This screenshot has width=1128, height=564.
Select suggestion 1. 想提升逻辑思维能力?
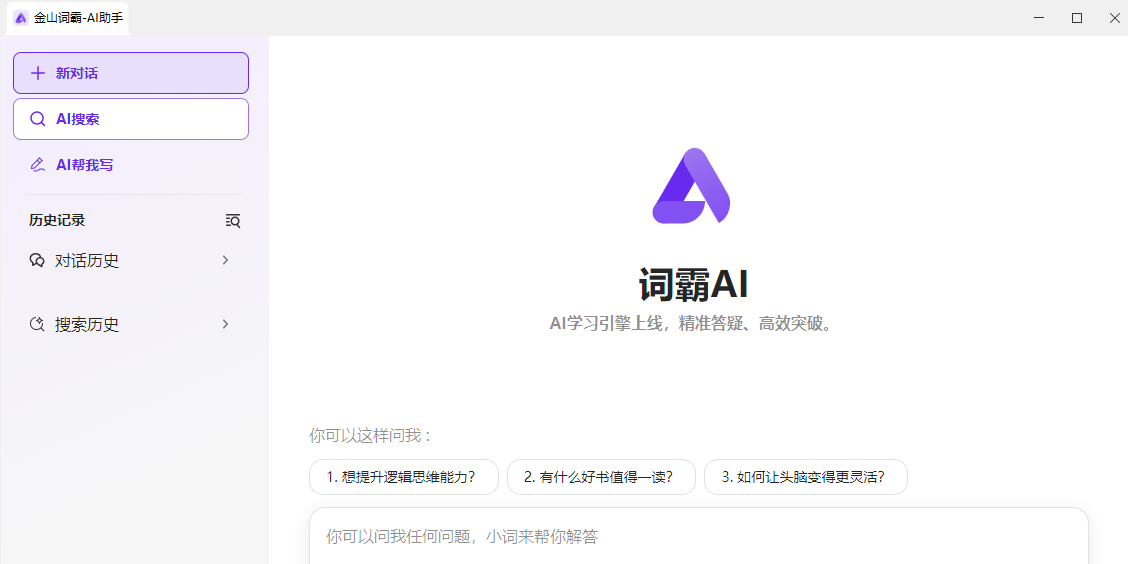coord(404,477)
